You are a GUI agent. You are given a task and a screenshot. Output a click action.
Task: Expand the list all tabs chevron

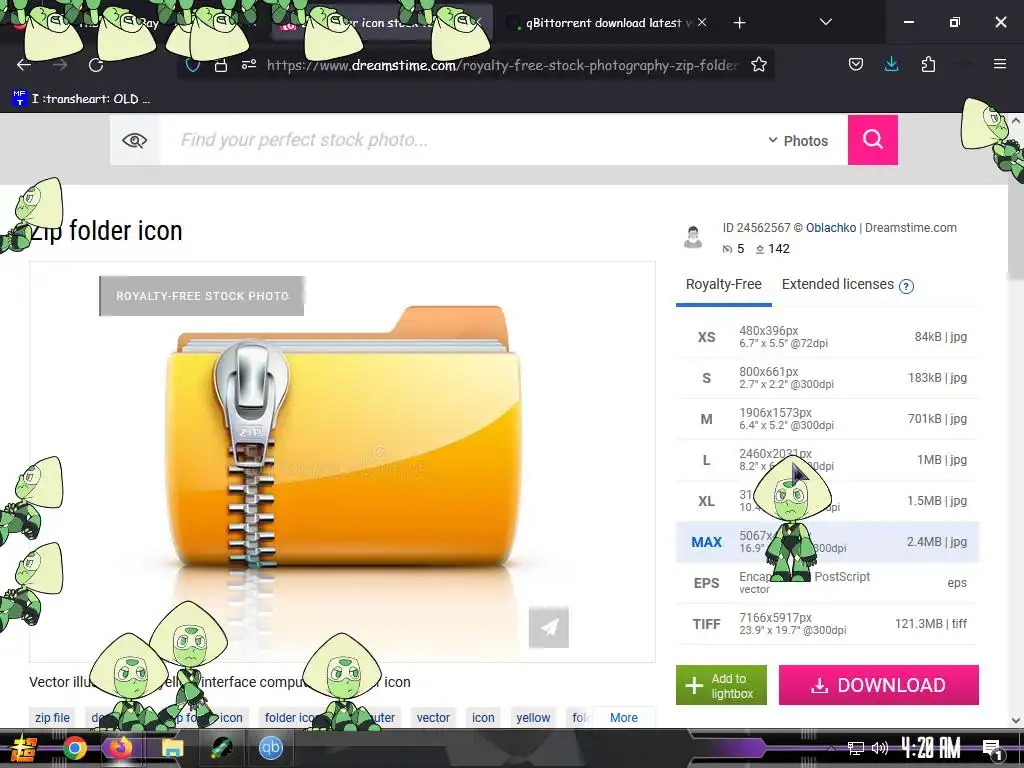pyautogui.click(x=825, y=22)
